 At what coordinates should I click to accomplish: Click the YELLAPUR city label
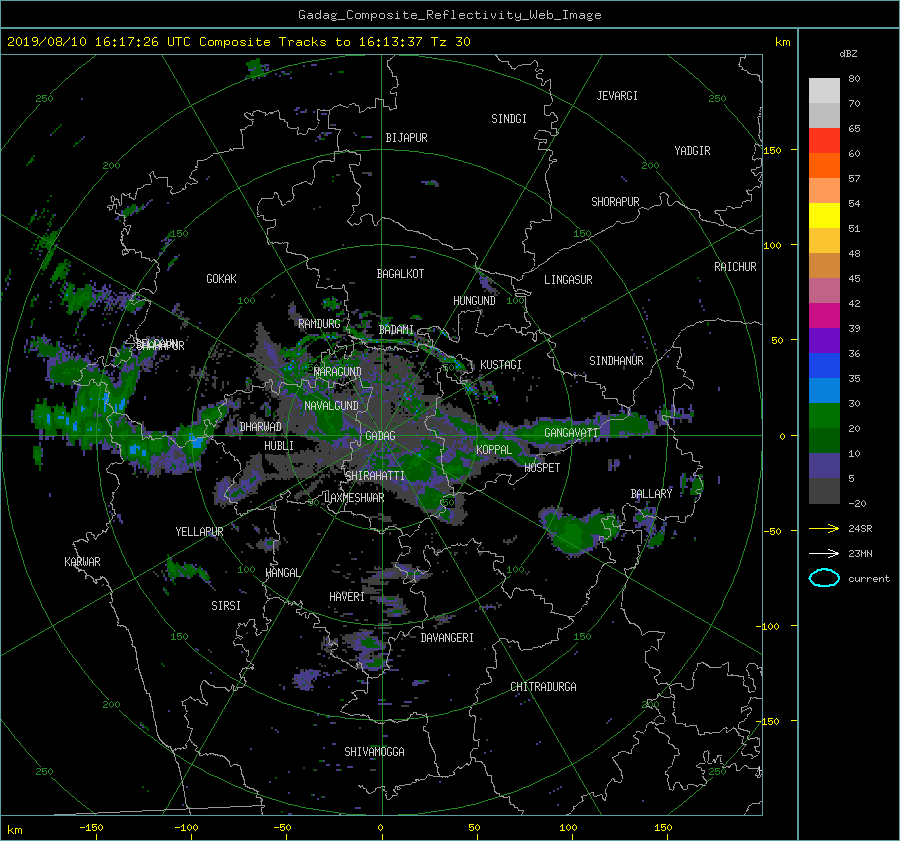[x=199, y=532]
